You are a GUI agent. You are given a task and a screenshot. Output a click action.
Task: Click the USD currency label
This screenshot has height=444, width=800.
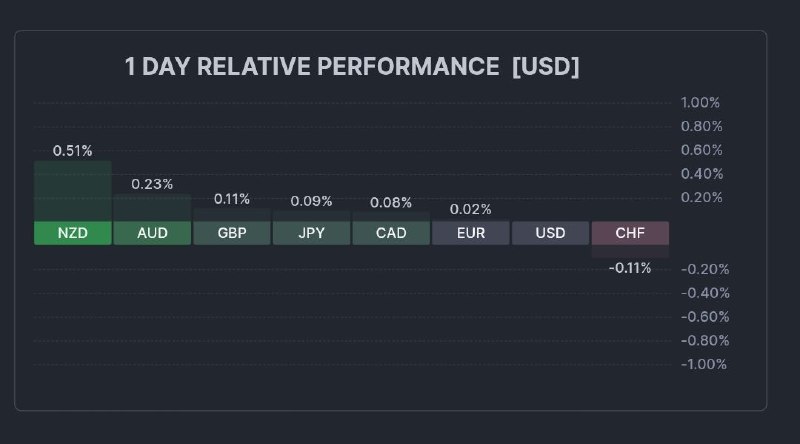[x=550, y=233]
